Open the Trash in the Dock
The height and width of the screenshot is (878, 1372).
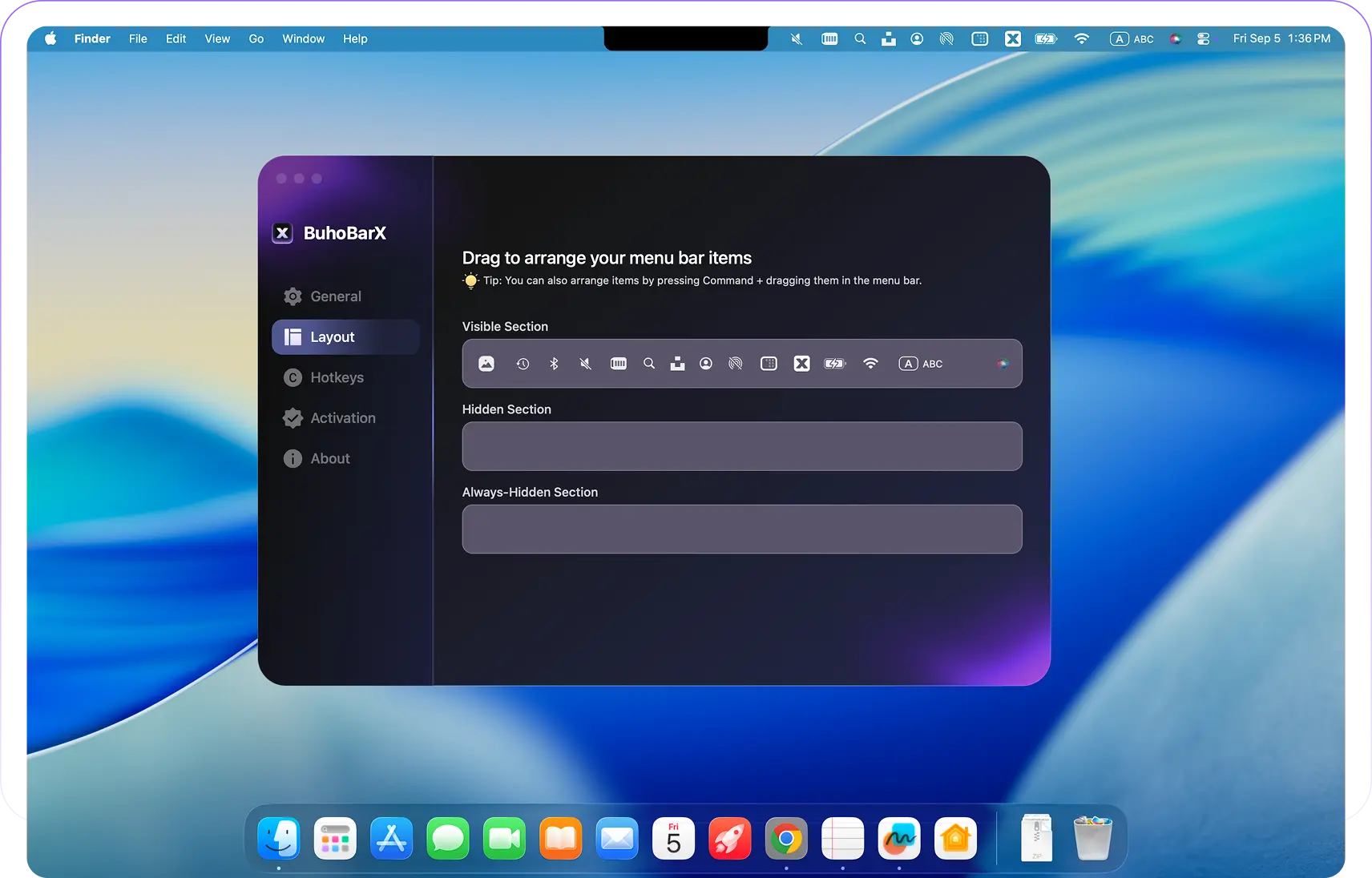pos(1093,838)
